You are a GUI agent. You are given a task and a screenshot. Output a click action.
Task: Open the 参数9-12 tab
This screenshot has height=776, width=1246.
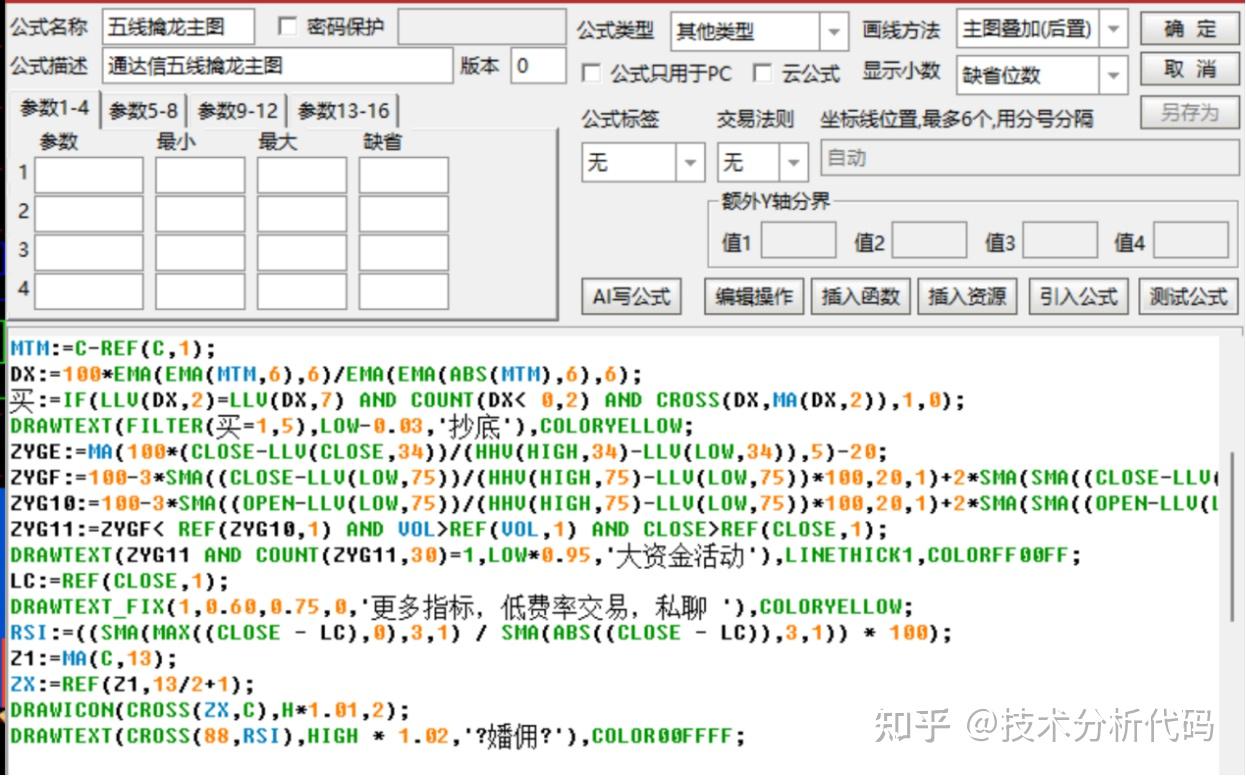[x=237, y=110]
